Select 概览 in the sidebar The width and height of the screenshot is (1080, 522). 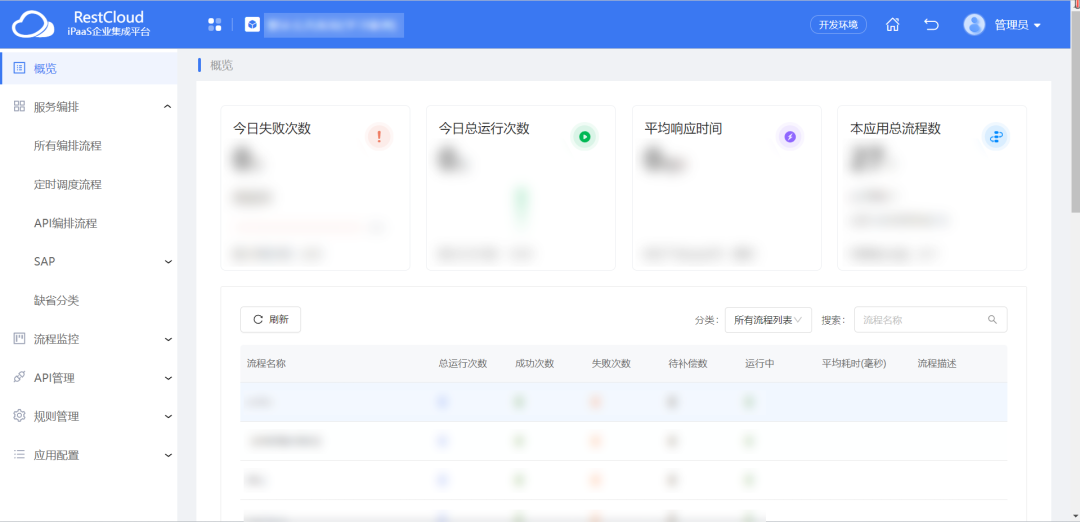click(46, 69)
